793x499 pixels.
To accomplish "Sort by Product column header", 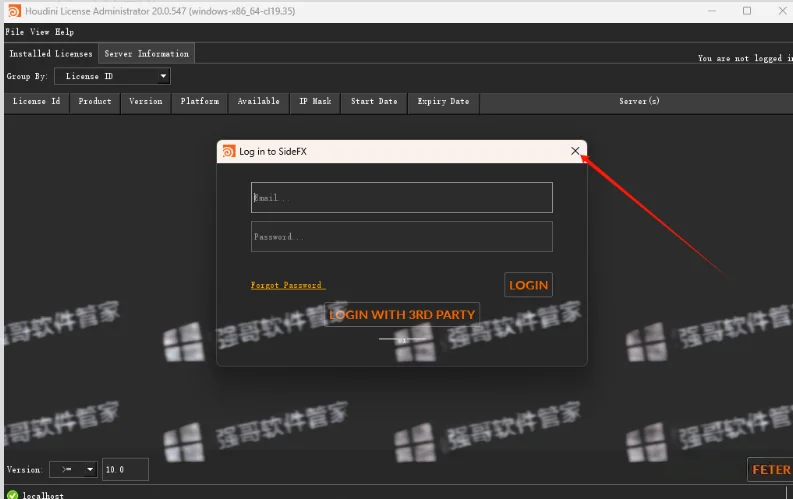I will (x=95, y=102).
